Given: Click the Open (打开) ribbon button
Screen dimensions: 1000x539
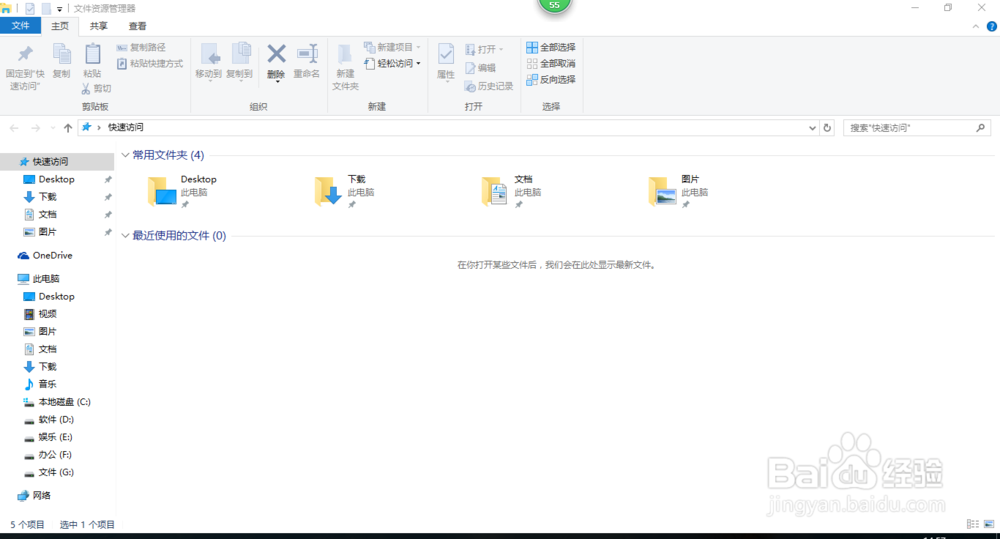Looking at the screenshot, I should click(484, 49).
